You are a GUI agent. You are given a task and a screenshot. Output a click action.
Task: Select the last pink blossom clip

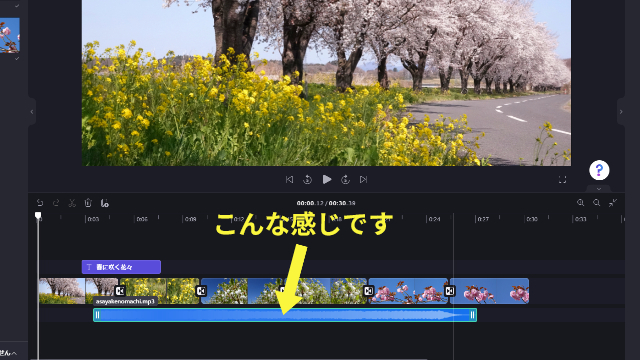point(489,291)
